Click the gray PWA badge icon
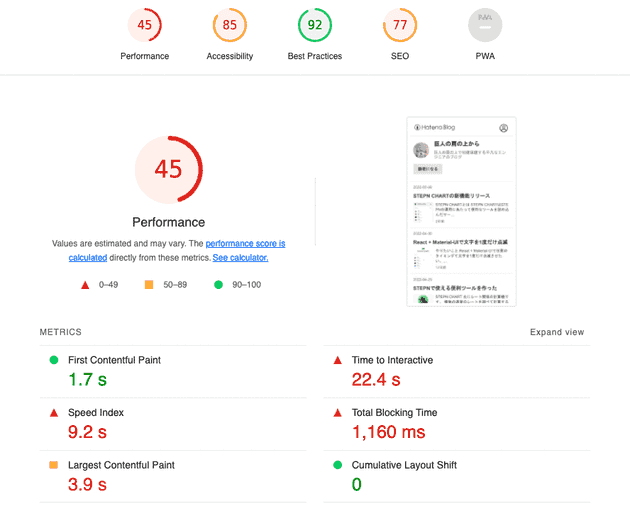 (x=485, y=25)
